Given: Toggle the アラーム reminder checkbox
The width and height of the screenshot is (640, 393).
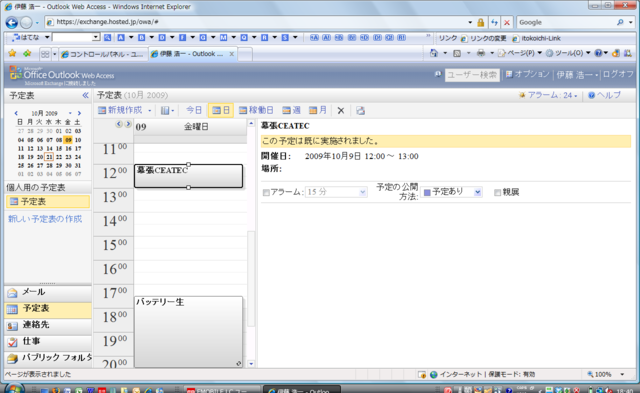Looking at the screenshot, I should coord(266,193).
